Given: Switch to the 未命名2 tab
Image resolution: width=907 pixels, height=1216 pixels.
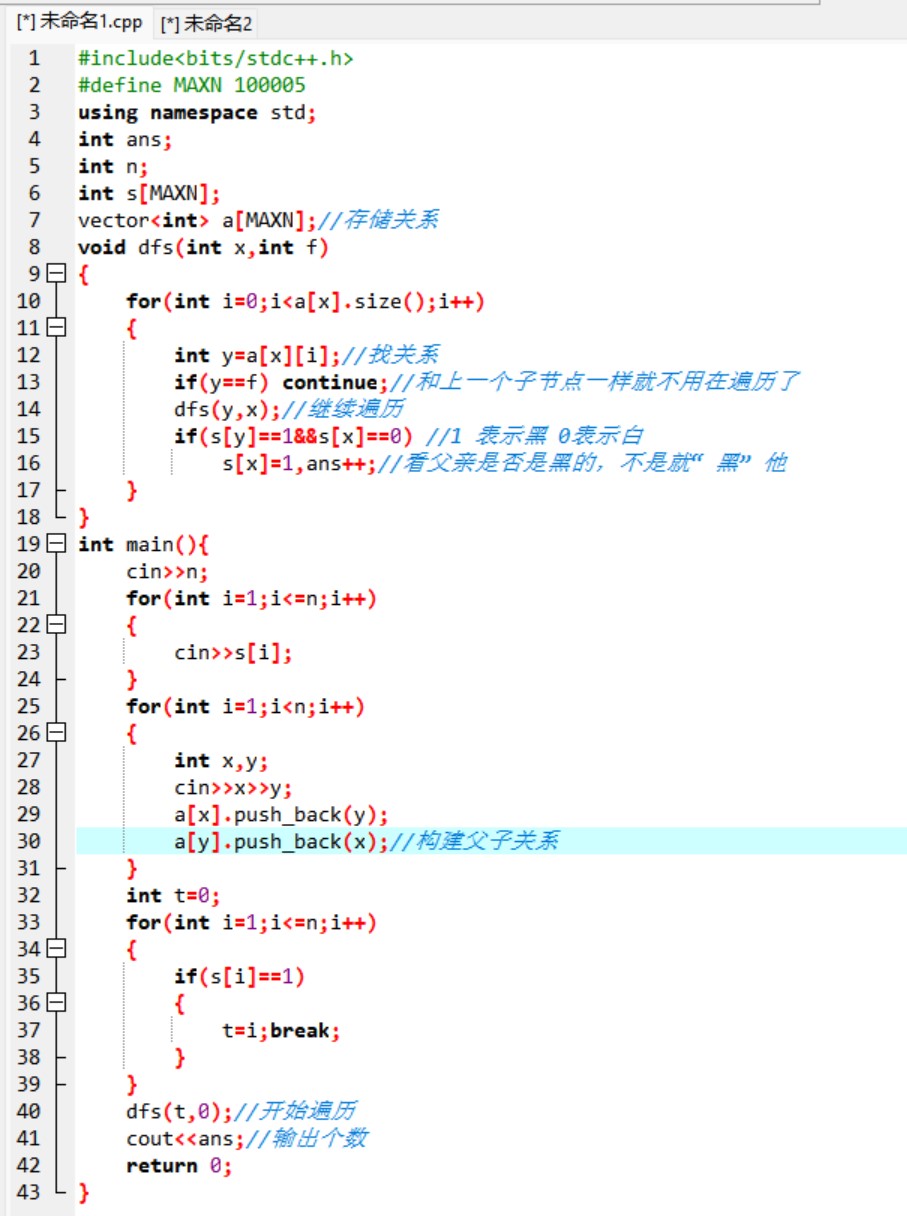Looking at the screenshot, I should click(x=207, y=22).
